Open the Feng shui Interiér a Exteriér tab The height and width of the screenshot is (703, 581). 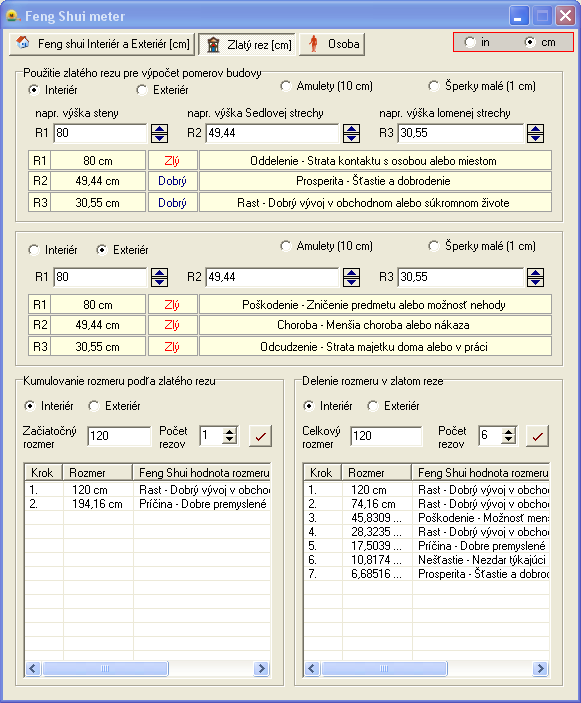tap(102, 44)
